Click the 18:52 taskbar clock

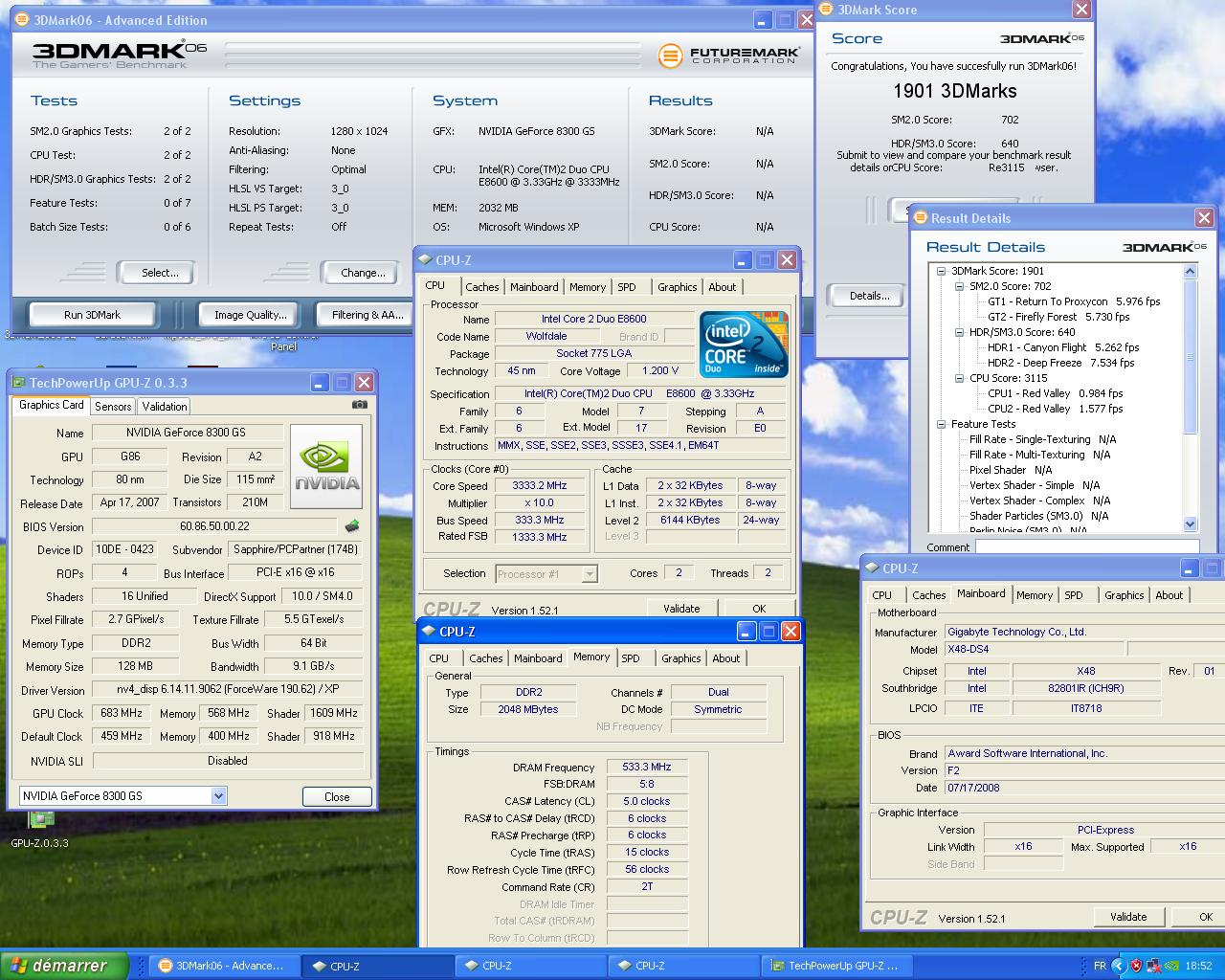[1198, 966]
